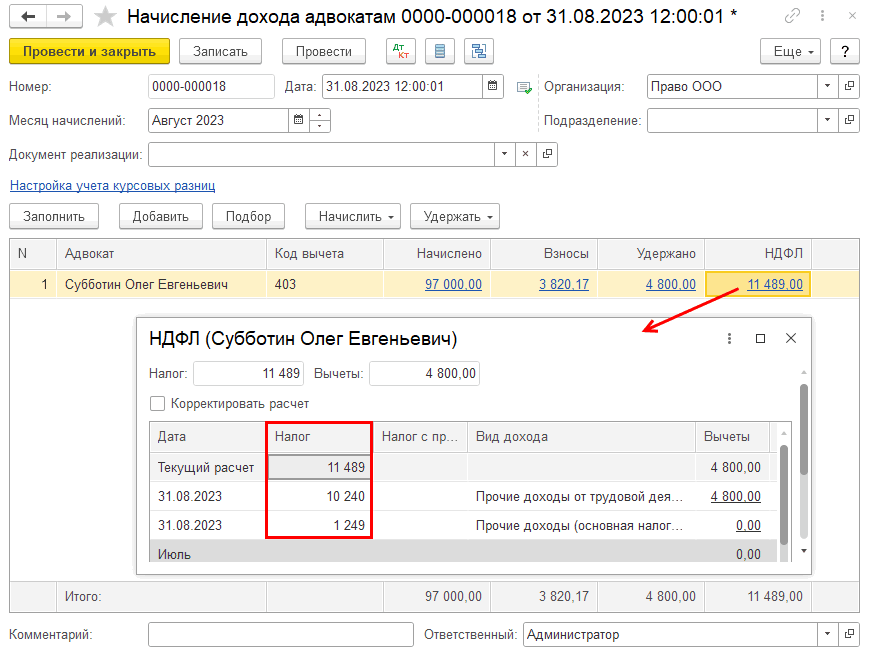Click Провести и закрыть button
Image resolution: width=870 pixels, height=656 pixels.
point(89,52)
